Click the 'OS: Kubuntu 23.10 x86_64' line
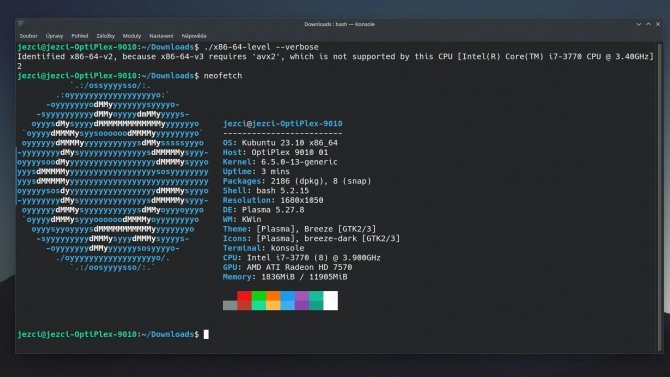The image size is (670, 377). tap(280, 143)
